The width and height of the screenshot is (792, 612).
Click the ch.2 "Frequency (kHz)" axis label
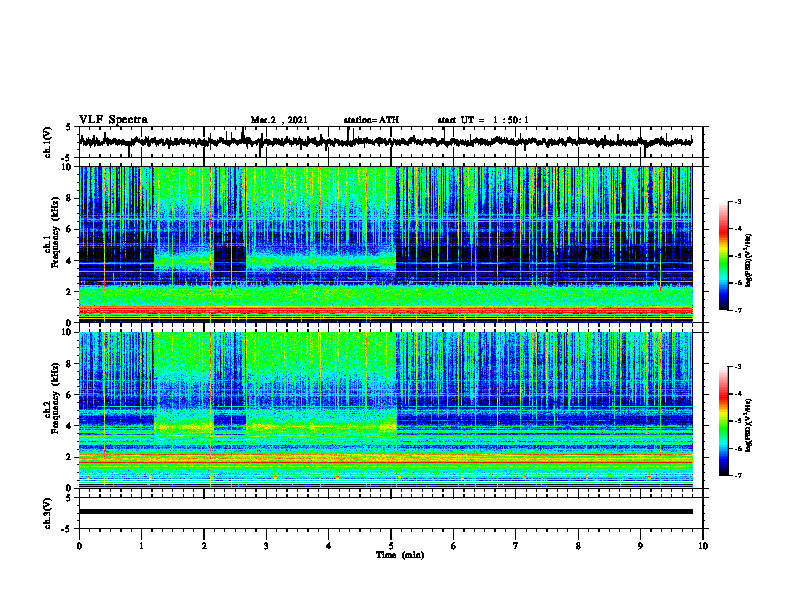tap(56, 398)
